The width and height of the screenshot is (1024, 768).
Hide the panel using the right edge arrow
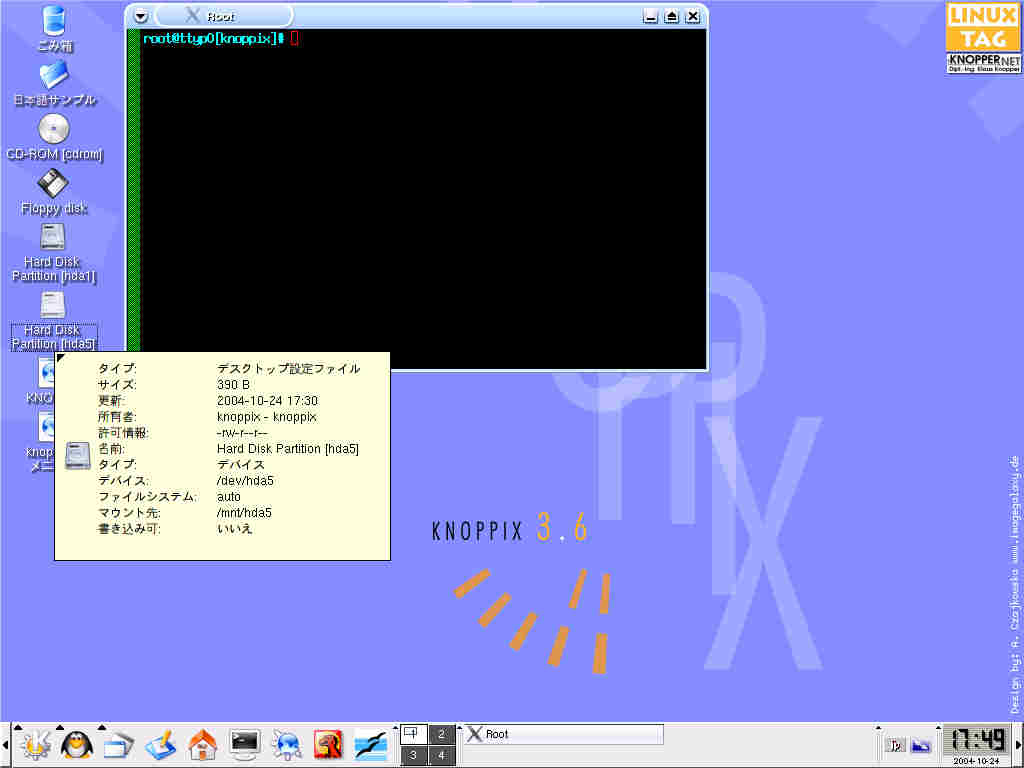[1019, 745]
